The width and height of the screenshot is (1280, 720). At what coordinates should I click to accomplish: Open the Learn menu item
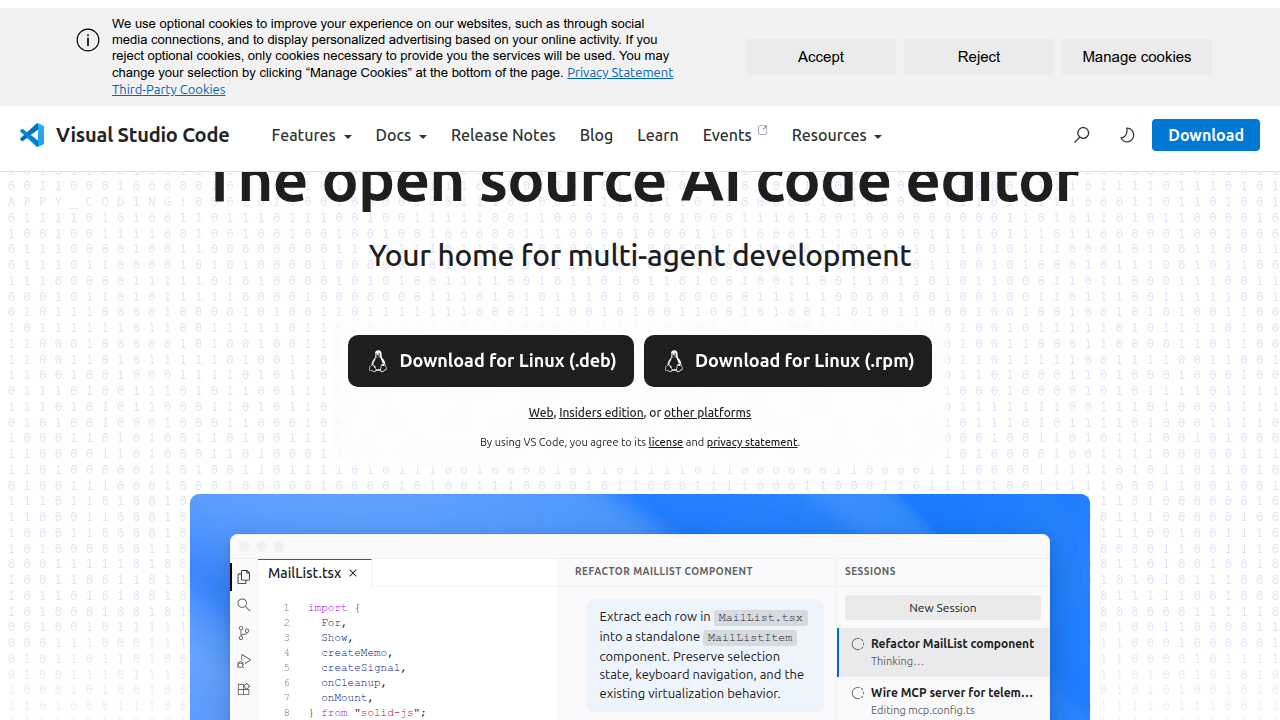[657, 135]
